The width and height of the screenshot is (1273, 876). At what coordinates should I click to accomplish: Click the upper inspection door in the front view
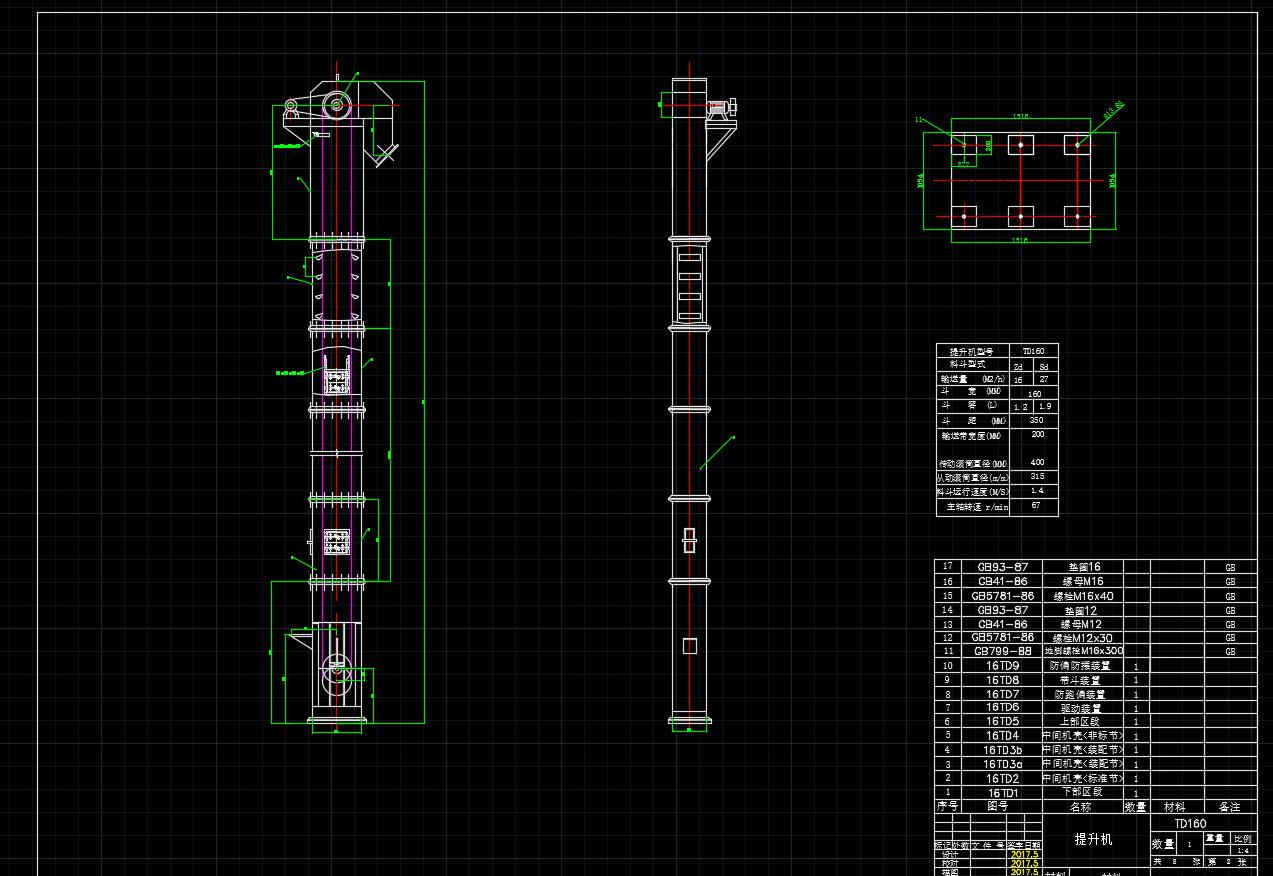tap(336, 381)
